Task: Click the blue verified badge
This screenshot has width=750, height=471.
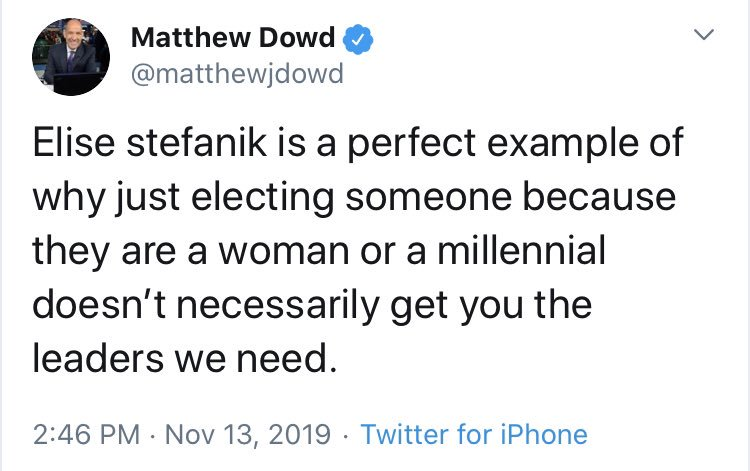Action: pos(359,39)
